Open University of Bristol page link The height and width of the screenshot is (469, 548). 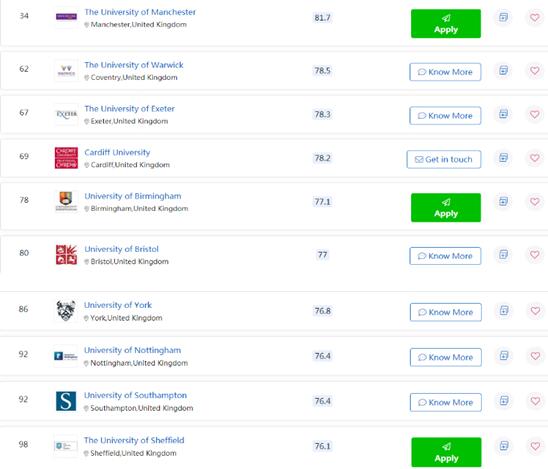pos(121,249)
